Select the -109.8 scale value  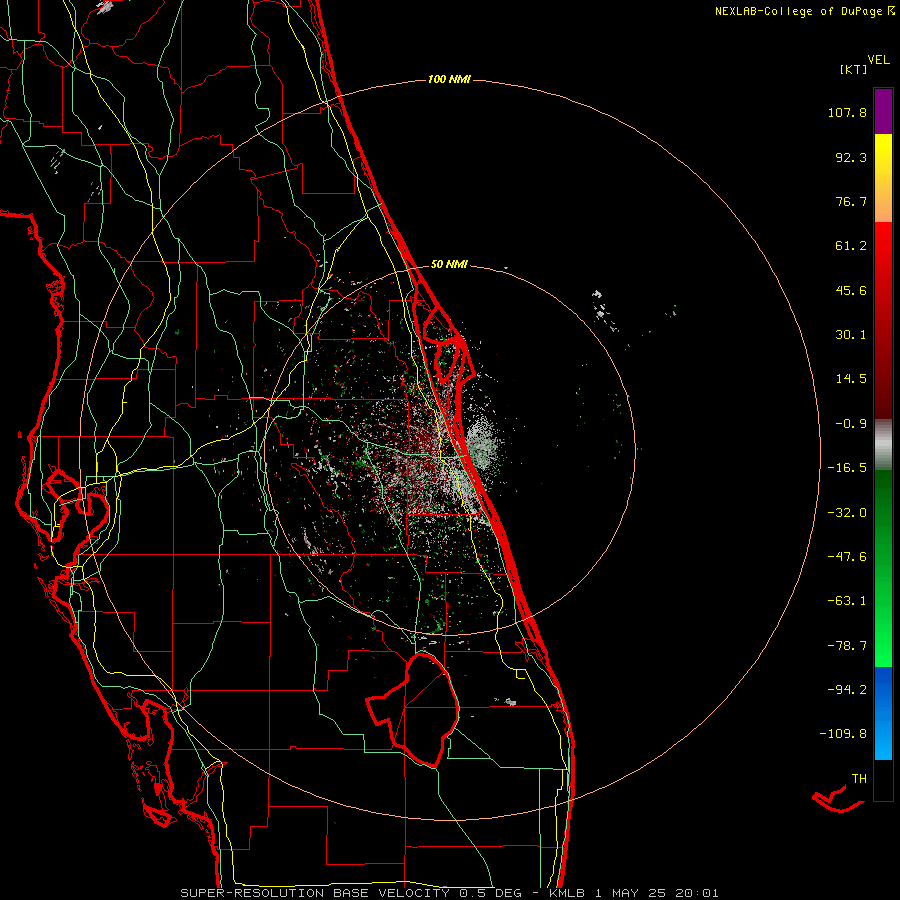[x=843, y=734]
